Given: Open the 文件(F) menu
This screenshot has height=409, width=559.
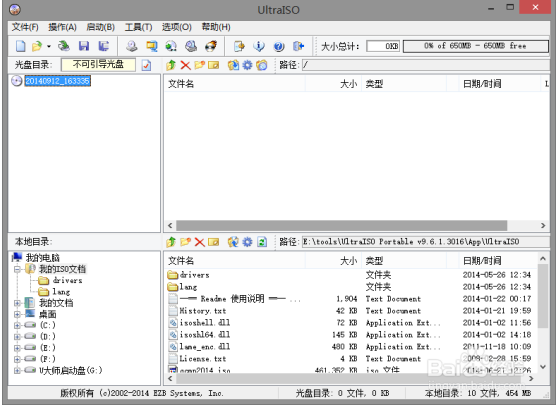Looking at the screenshot, I should click(25, 27).
